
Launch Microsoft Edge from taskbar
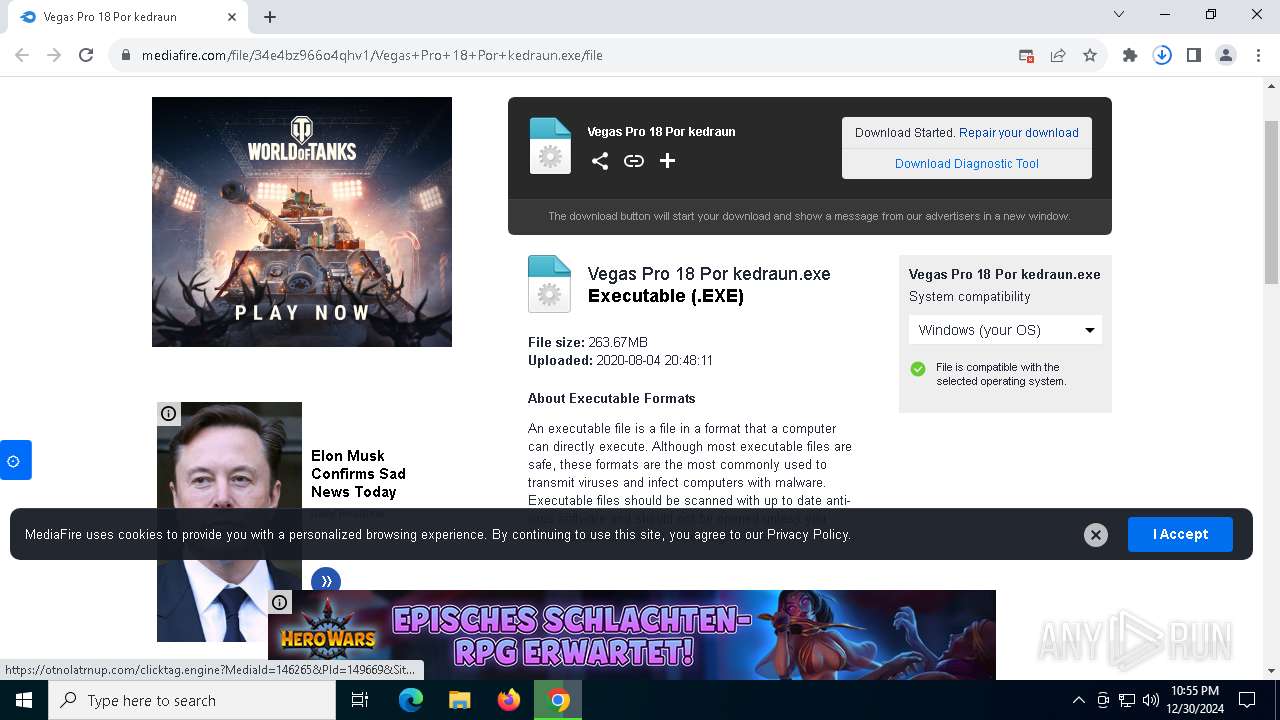coord(411,700)
